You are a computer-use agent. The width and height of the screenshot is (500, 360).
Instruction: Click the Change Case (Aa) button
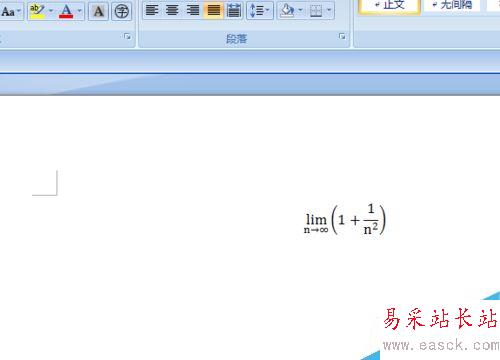pyautogui.click(x=8, y=12)
